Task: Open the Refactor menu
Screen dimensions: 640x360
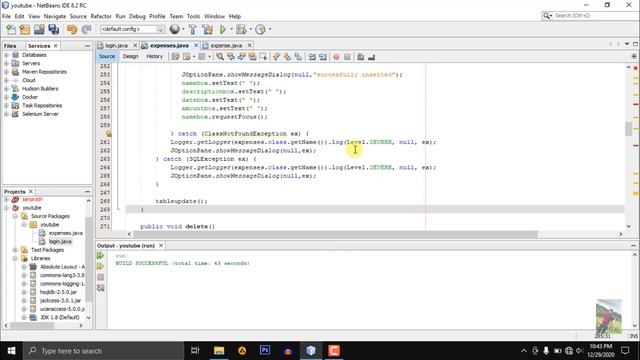Action: (101, 16)
